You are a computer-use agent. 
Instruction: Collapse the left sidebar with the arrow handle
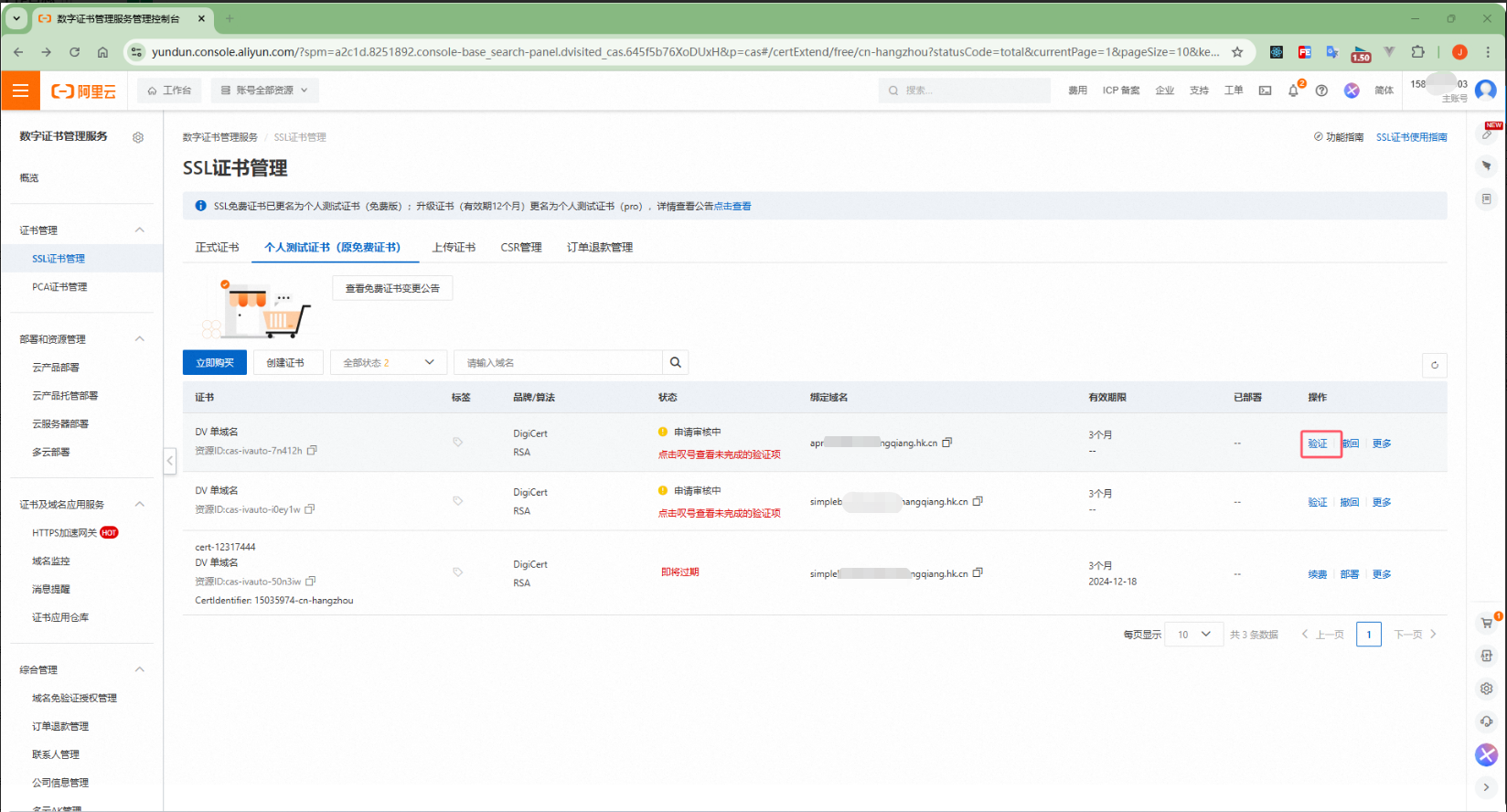(x=170, y=461)
